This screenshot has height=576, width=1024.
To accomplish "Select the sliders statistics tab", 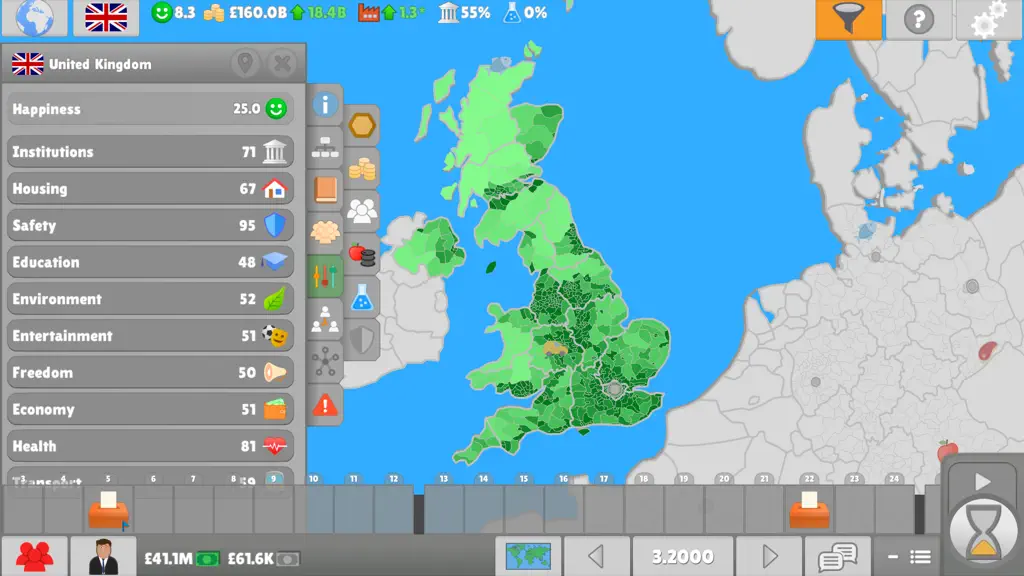I will (x=325, y=276).
